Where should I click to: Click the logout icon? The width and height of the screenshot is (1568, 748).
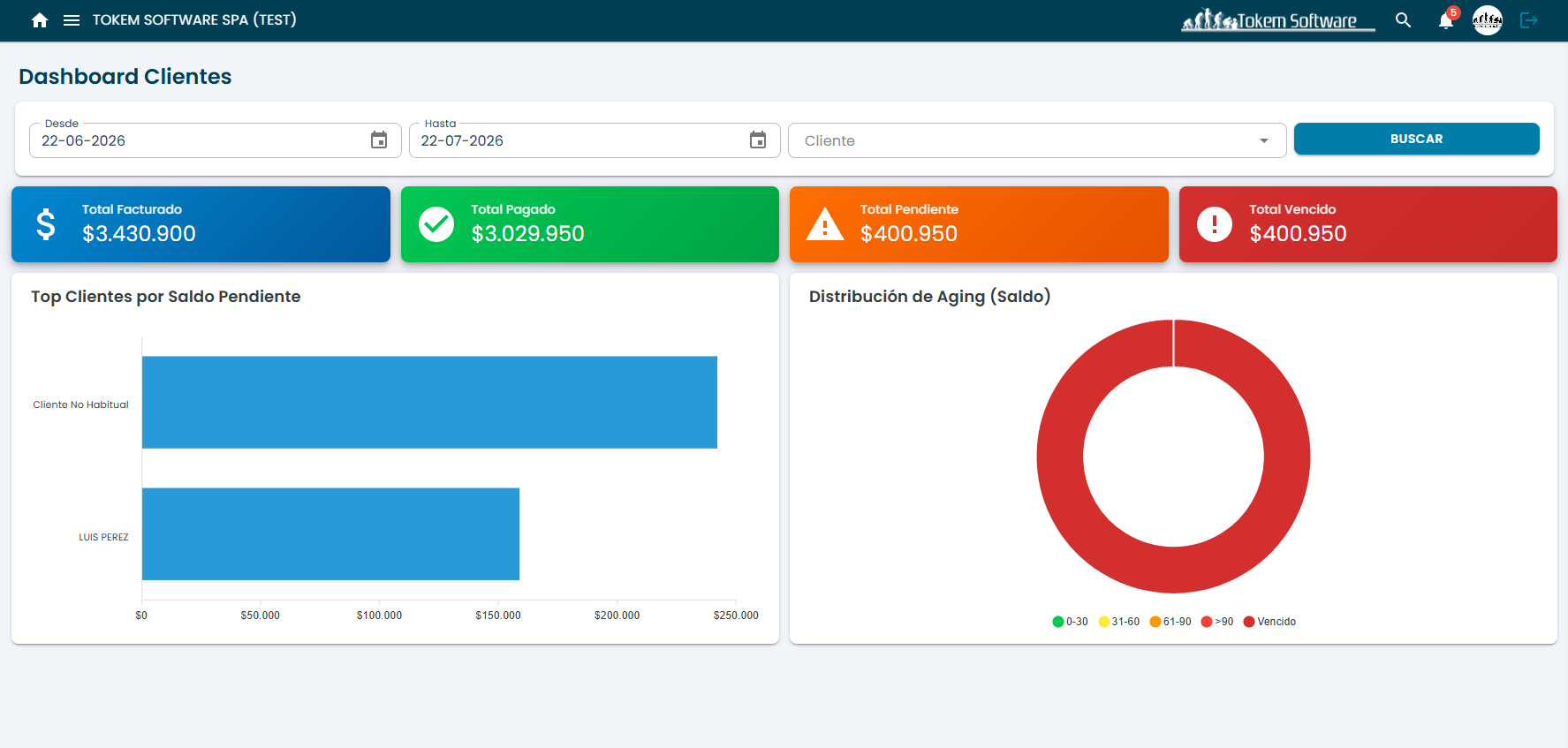(x=1529, y=20)
